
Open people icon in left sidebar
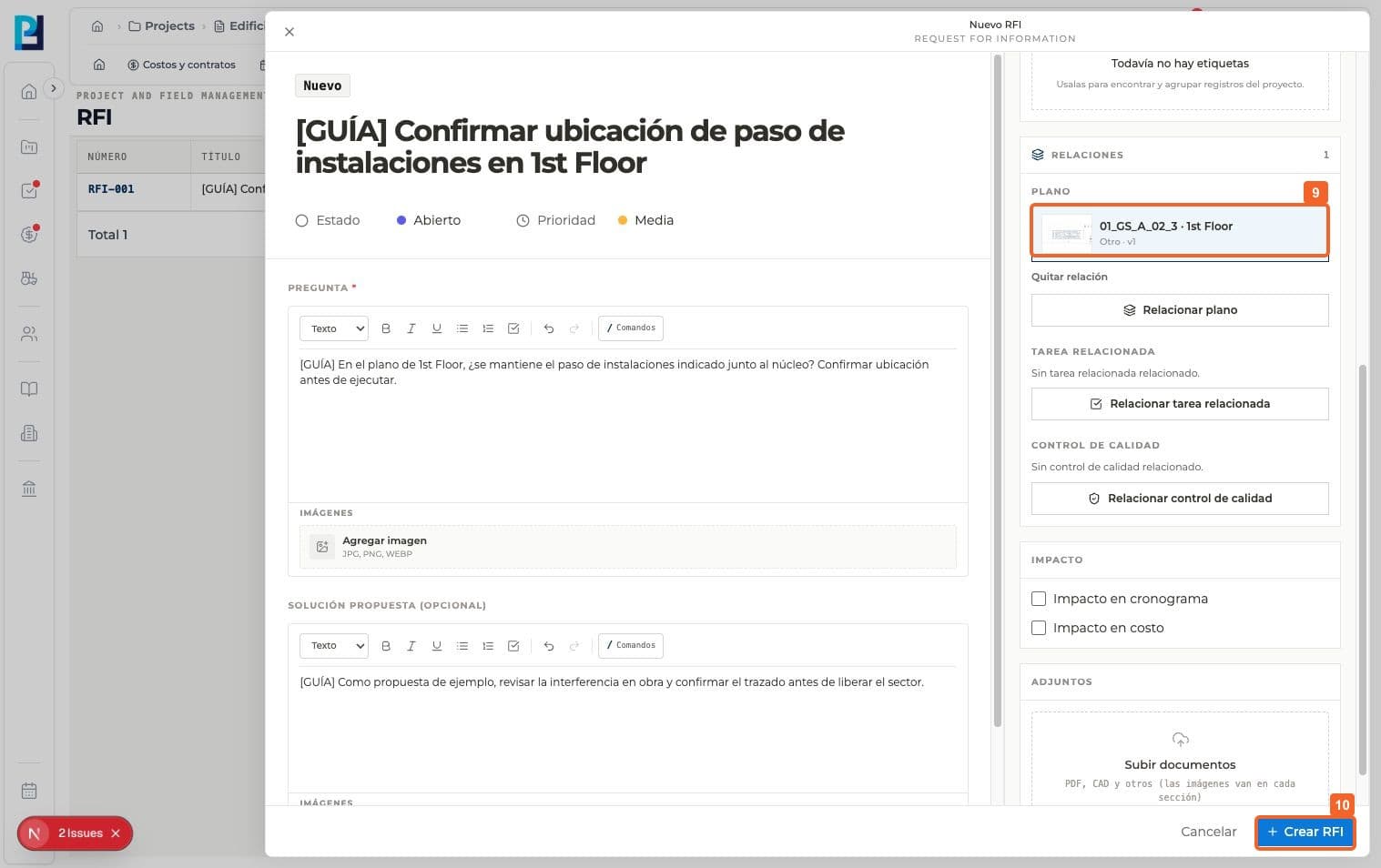29,334
